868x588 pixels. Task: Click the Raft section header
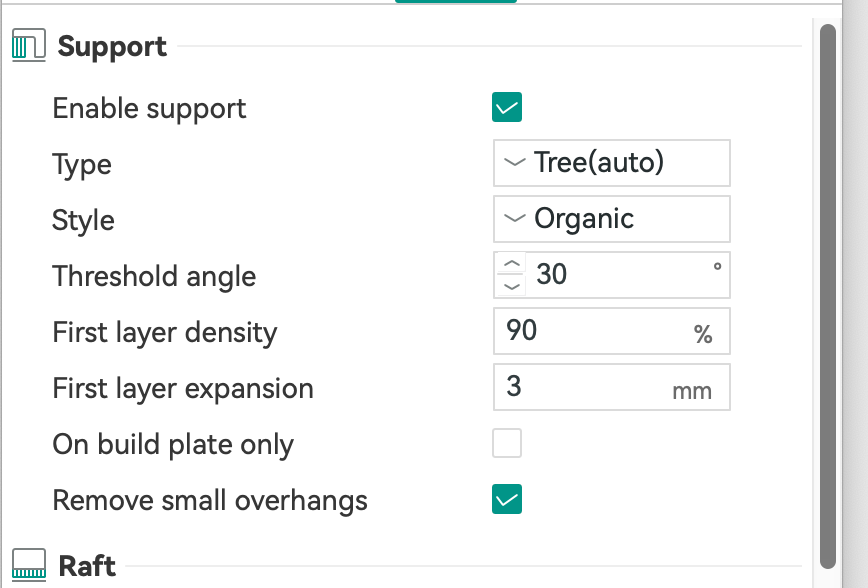click(x=87, y=566)
